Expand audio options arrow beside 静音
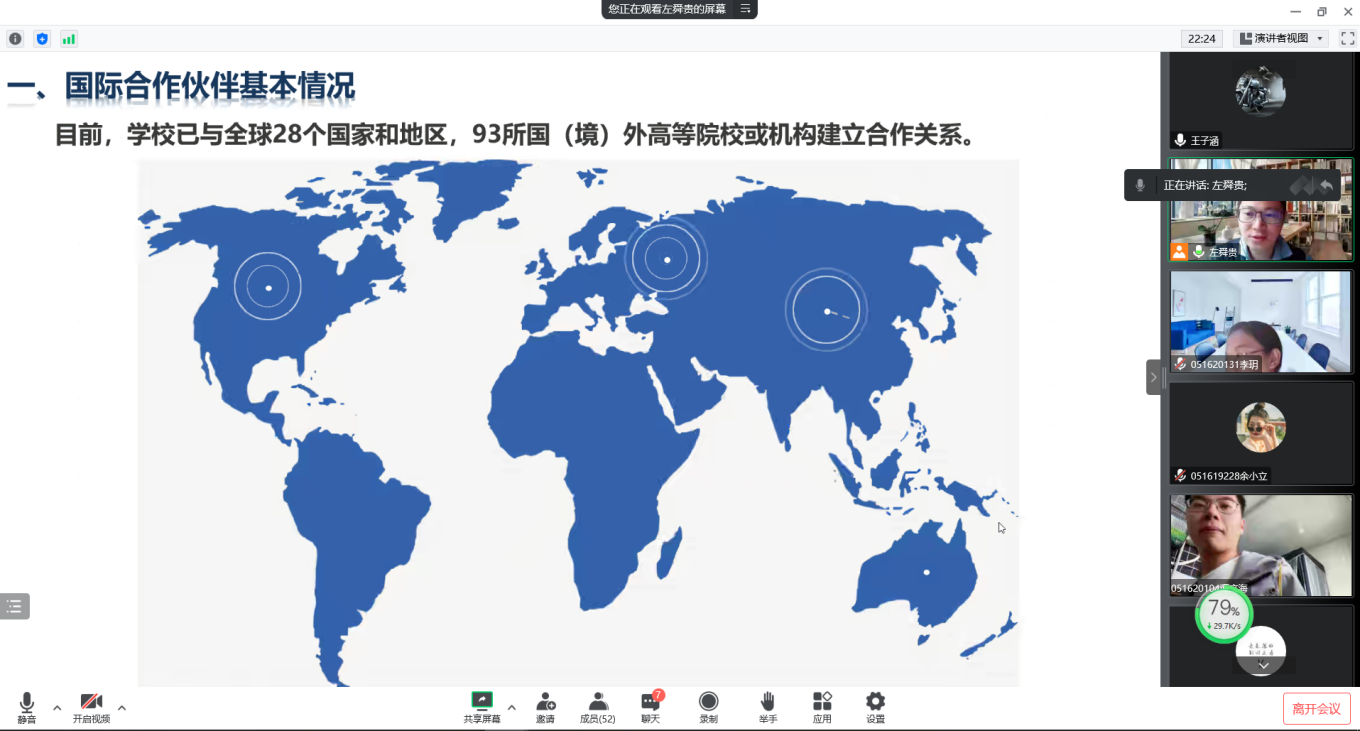Screen dimensions: 1360x731 coord(57,708)
